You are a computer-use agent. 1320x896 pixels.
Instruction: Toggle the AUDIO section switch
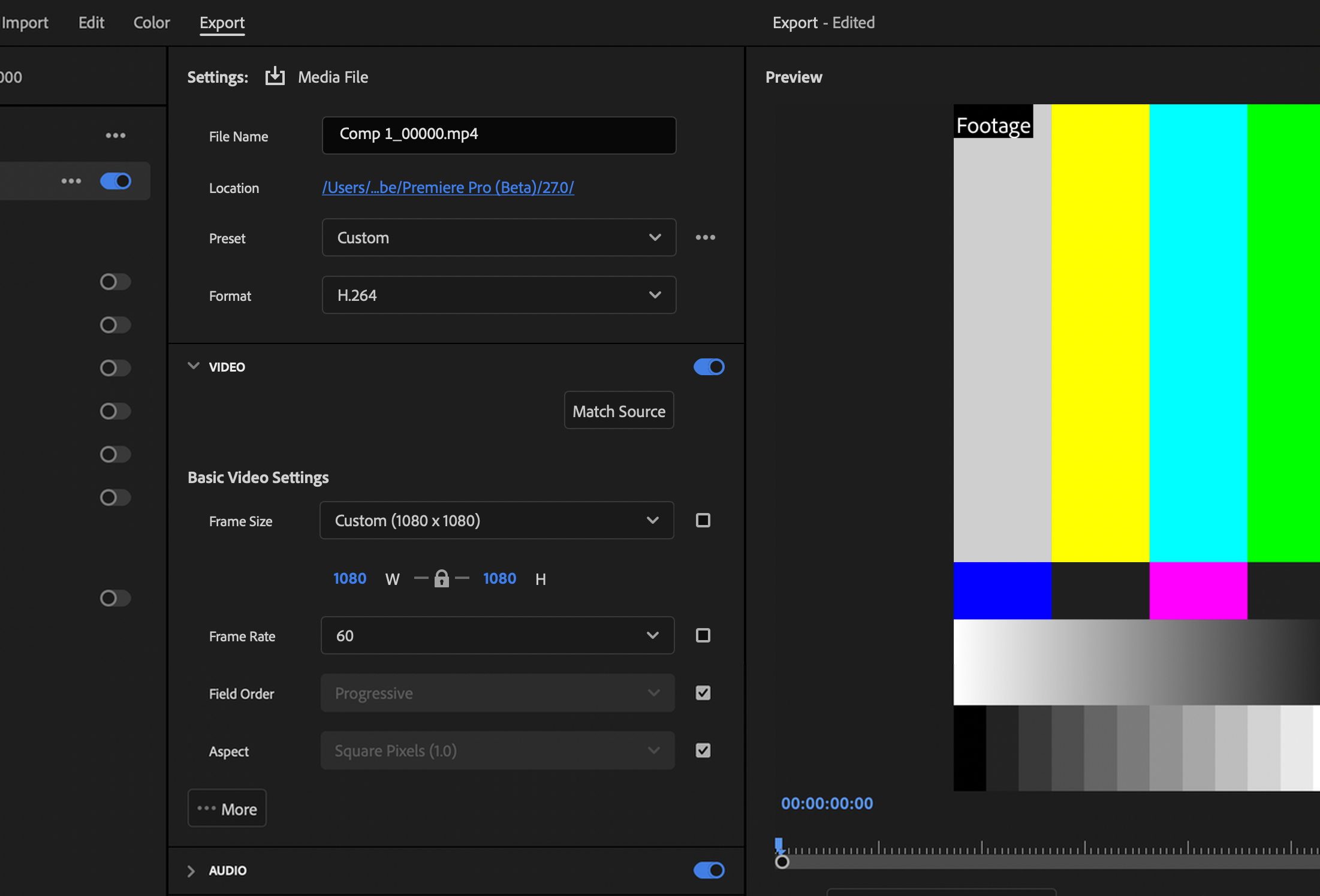(709, 870)
